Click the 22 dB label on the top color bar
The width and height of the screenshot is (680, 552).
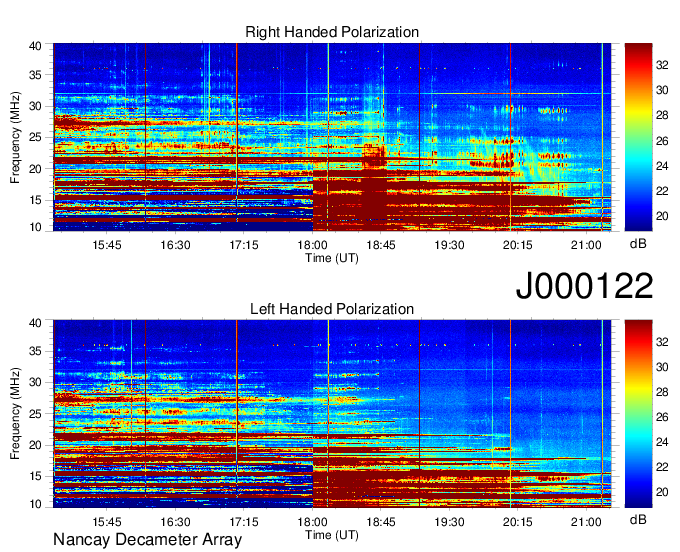coord(662,191)
